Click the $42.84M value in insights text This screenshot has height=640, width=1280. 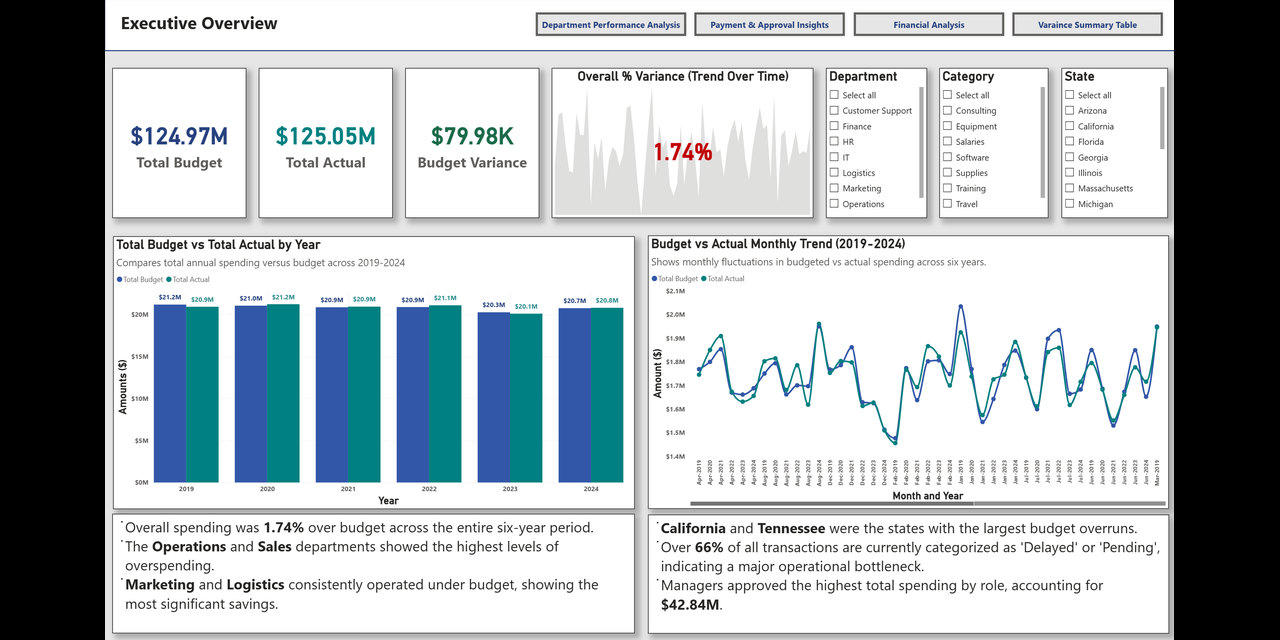pos(691,605)
